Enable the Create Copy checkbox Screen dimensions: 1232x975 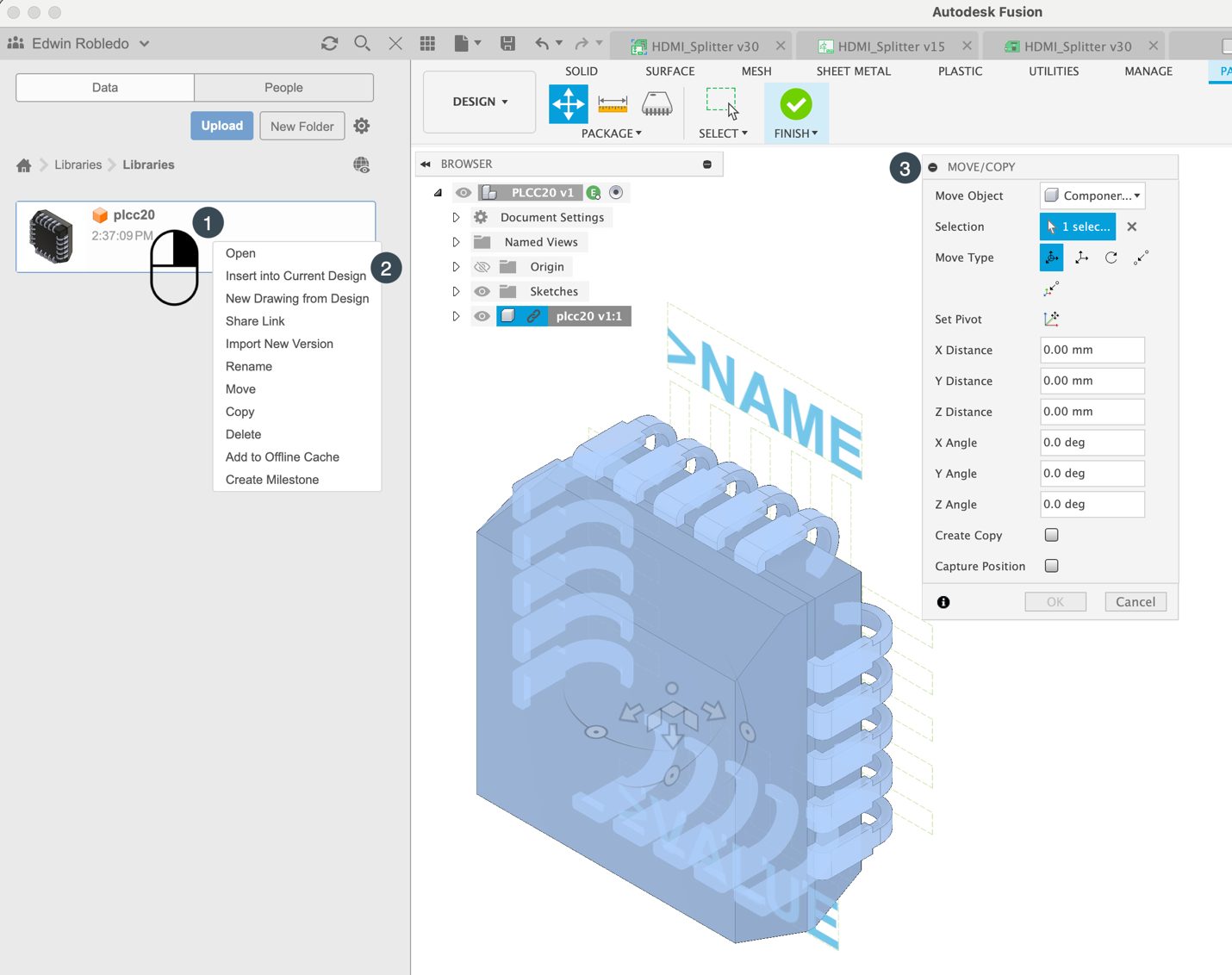pyautogui.click(x=1051, y=535)
